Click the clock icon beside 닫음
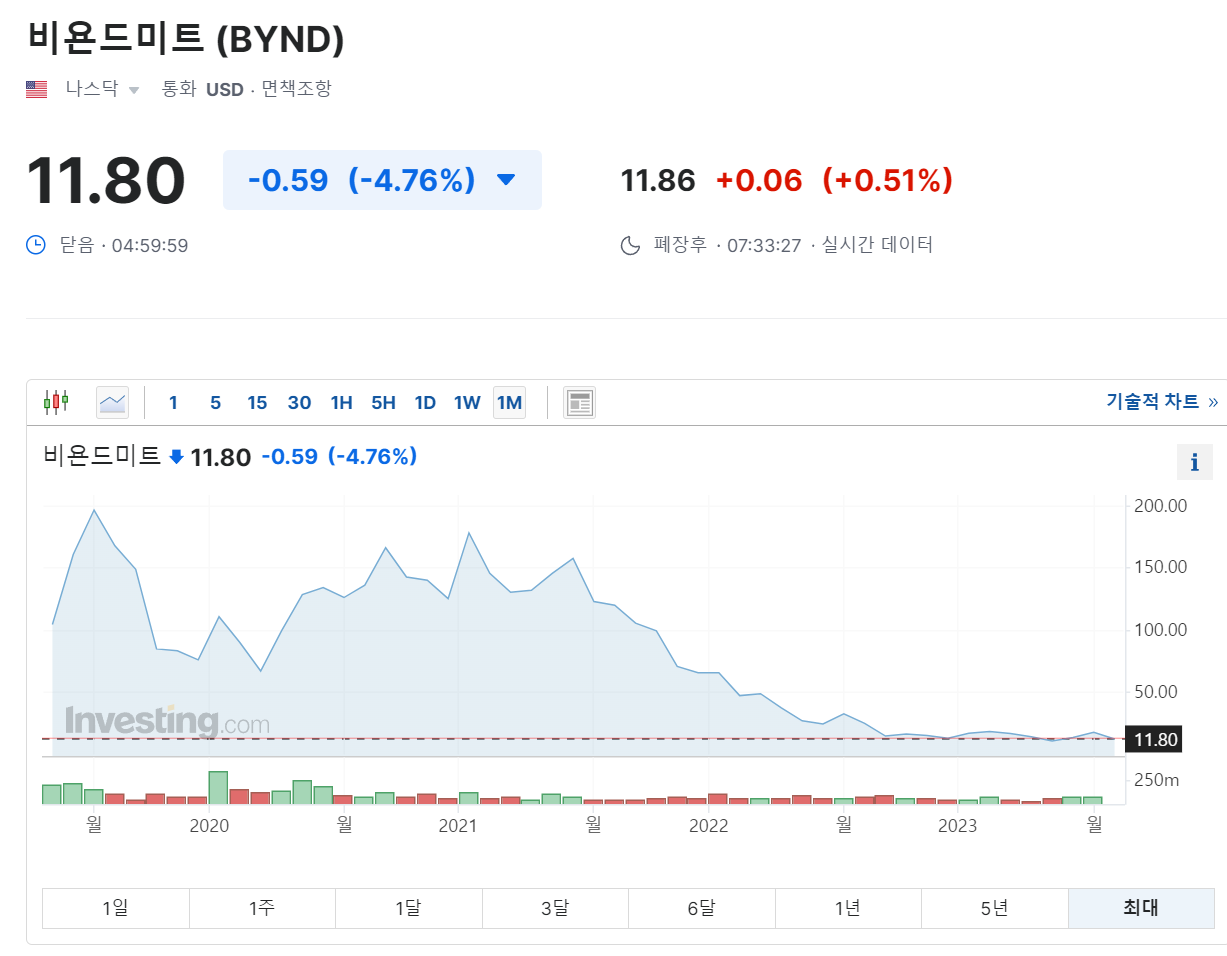Screen dimensions: 1227x956 36,245
